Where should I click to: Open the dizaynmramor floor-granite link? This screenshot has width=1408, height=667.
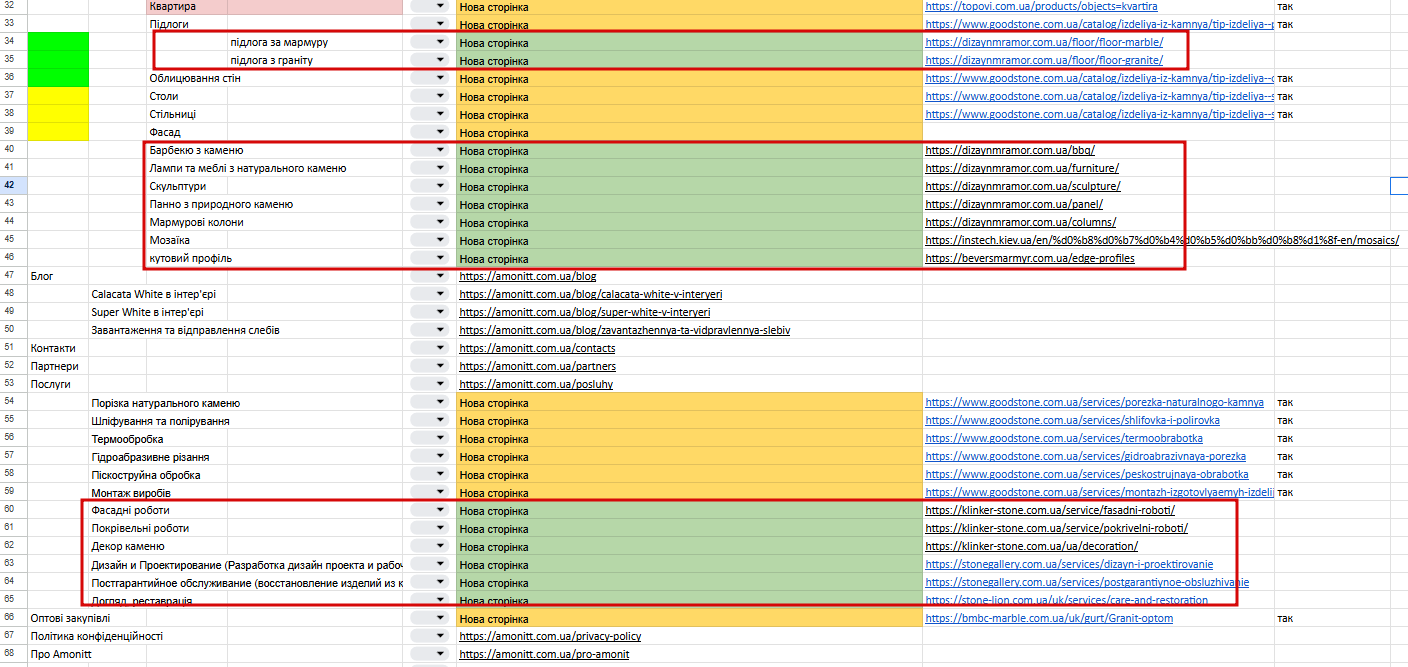1044,61
